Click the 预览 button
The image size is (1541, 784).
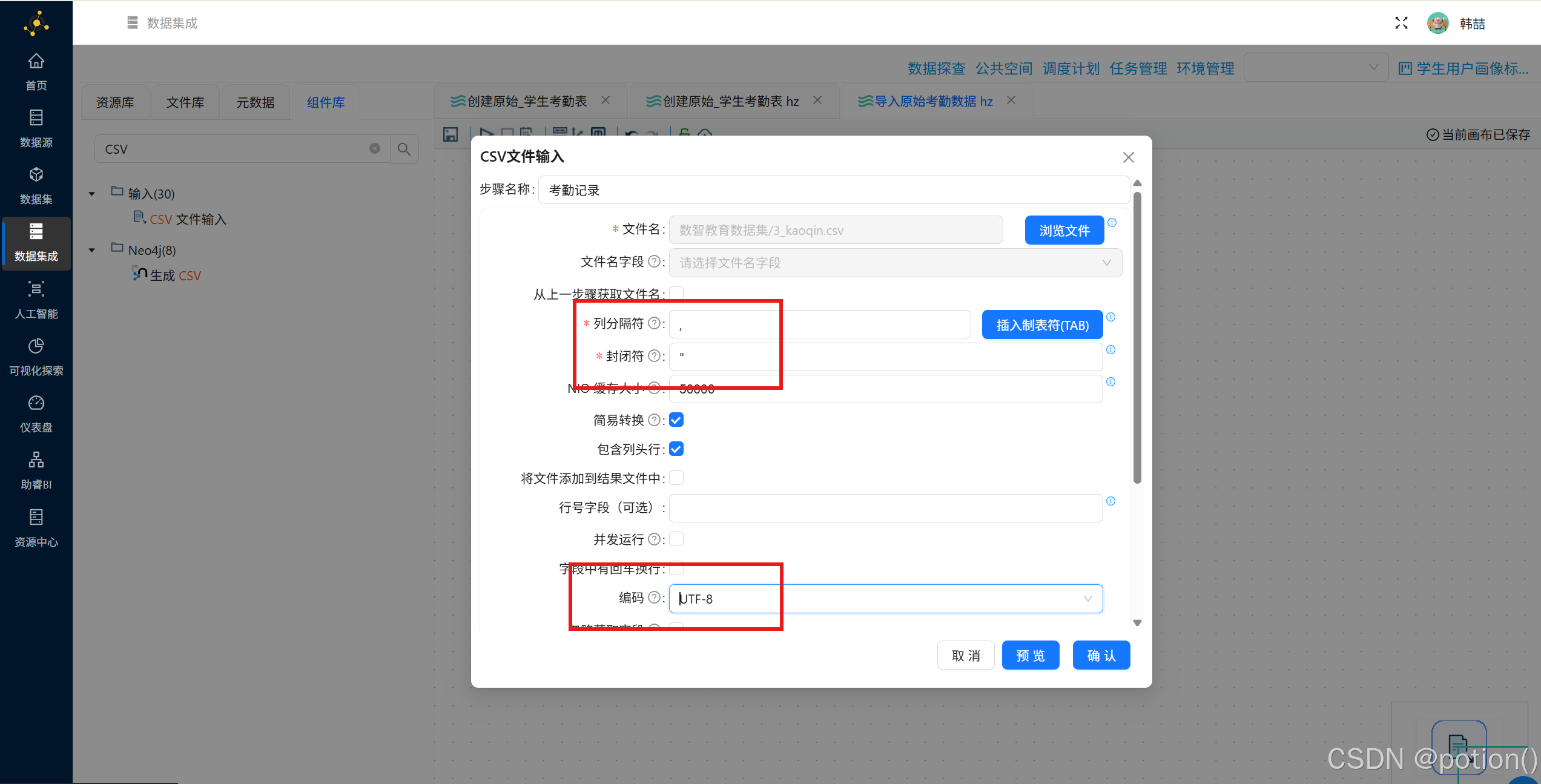coord(1031,656)
